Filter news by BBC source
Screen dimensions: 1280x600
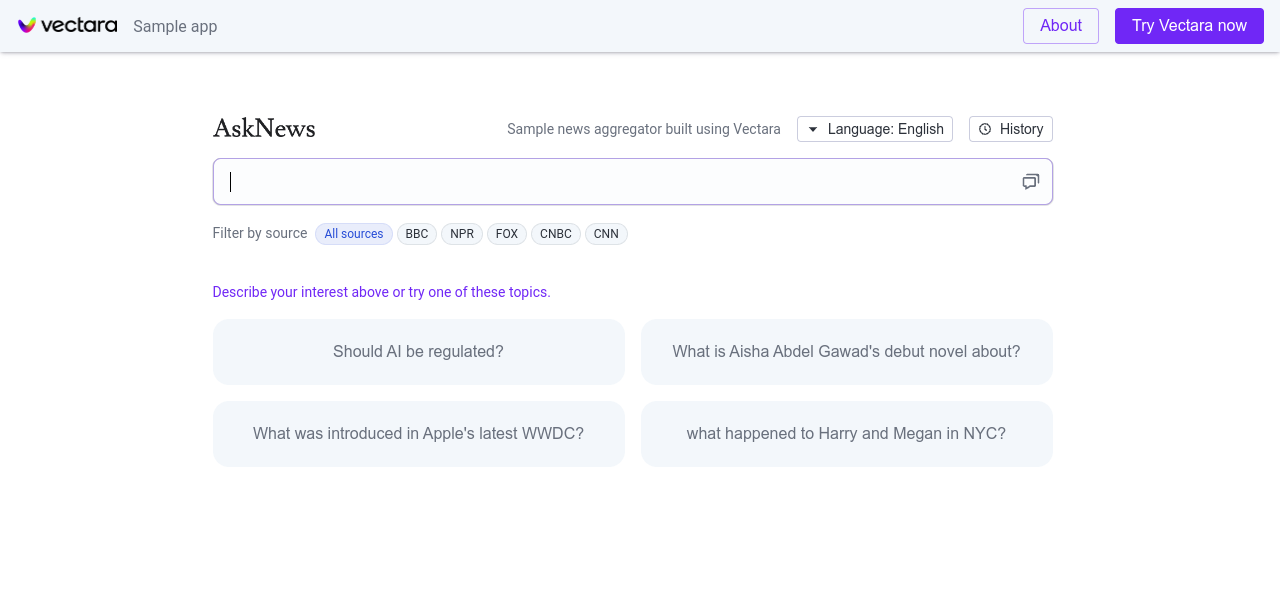(417, 234)
